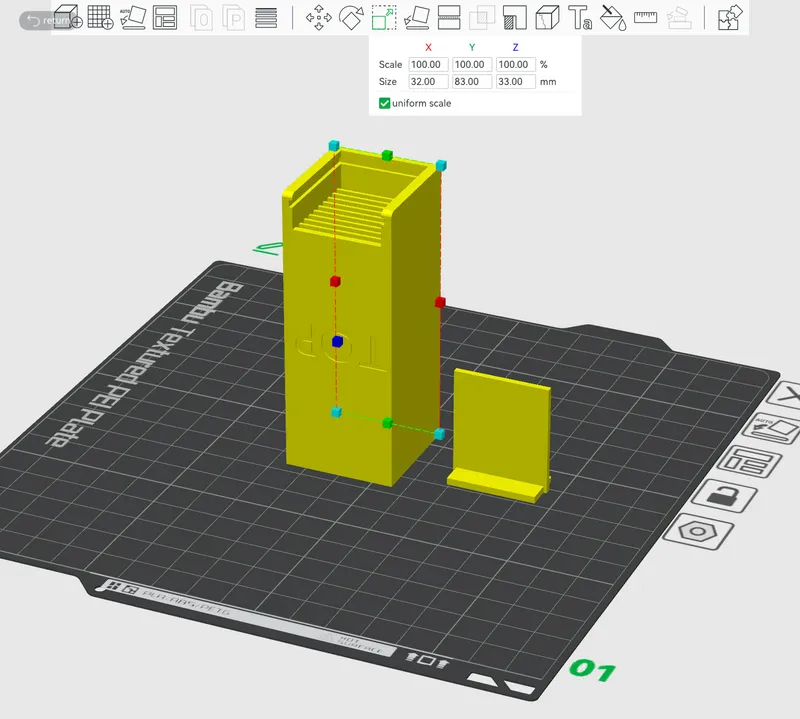The image size is (800, 719).
Task: Click the plate lock icon
Action: (724, 495)
